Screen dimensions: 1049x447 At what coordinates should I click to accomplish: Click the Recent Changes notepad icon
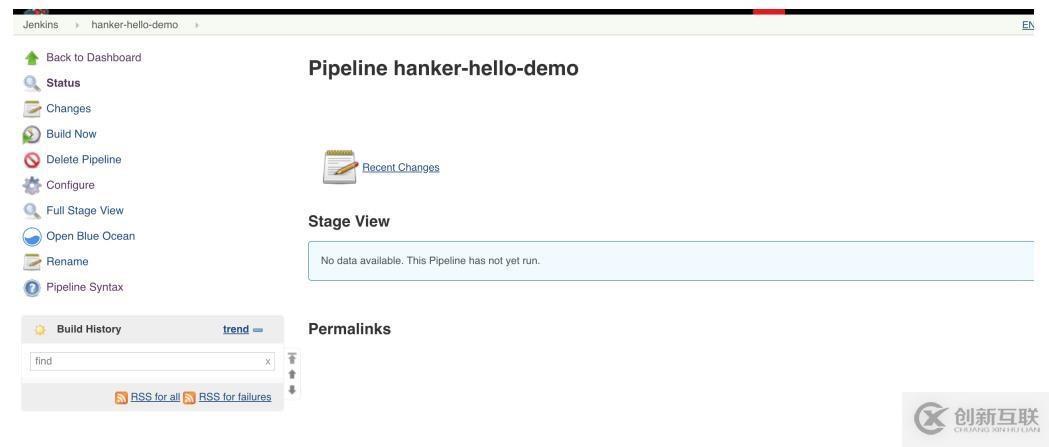click(339, 167)
